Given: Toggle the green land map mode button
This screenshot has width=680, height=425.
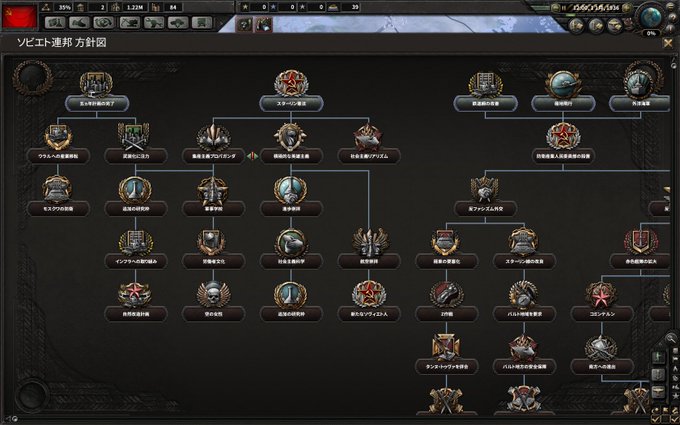Looking at the screenshot, I should click(x=658, y=357).
